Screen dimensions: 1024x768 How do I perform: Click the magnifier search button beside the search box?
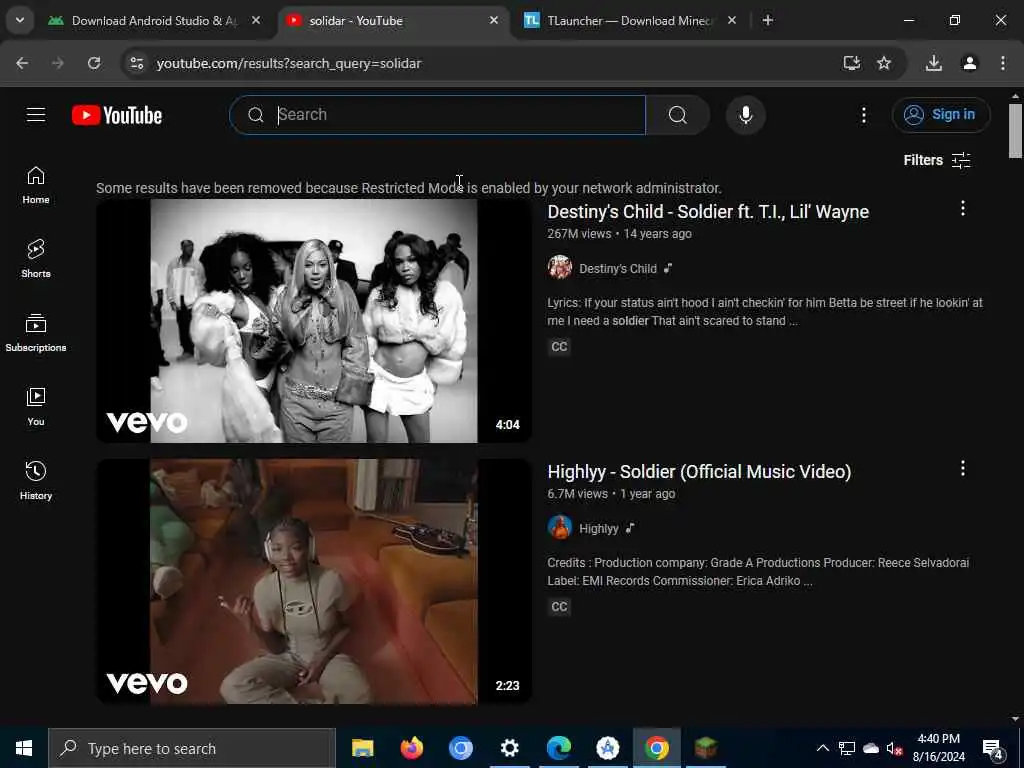(x=677, y=115)
